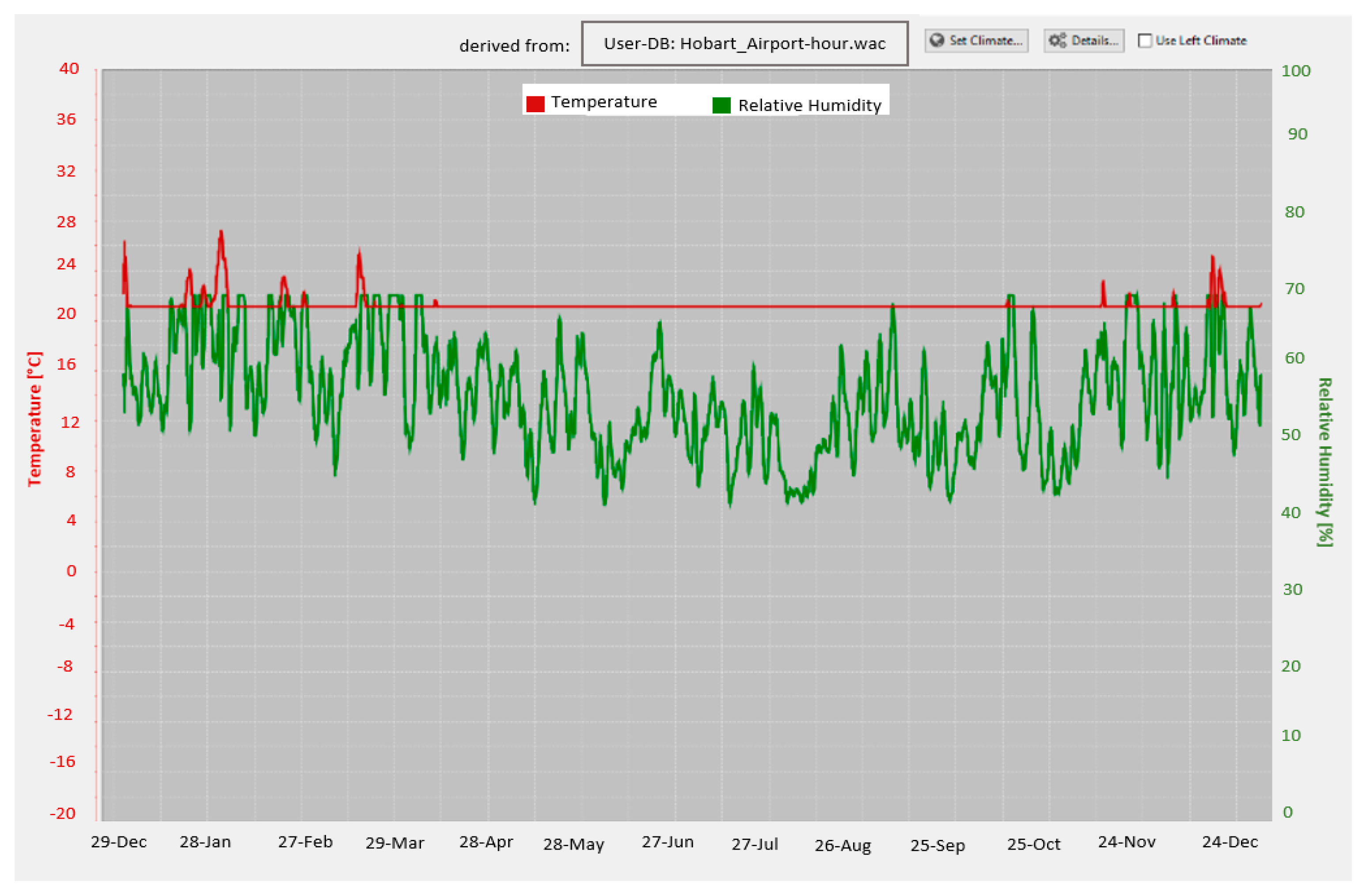Open the Set Climate... dialog
The width and height of the screenshot is (1366, 896).
pos(976,41)
